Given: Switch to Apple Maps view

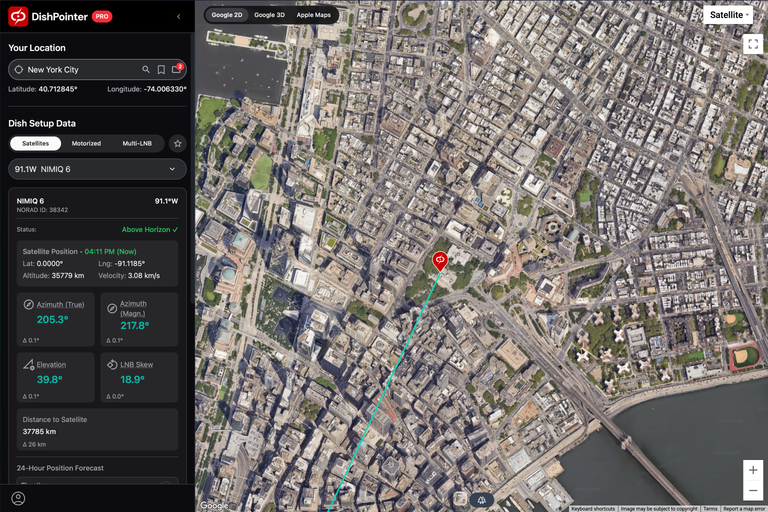Looking at the screenshot, I should click(x=313, y=15).
